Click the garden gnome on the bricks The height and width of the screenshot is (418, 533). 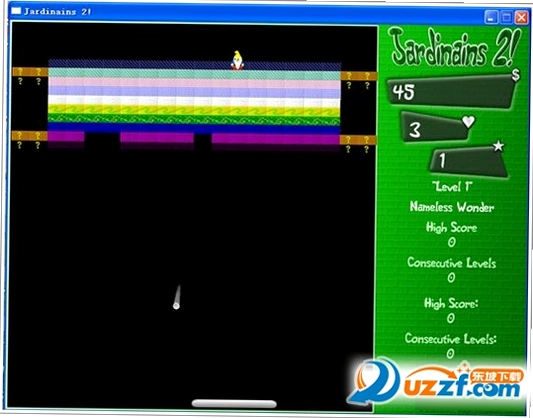click(237, 60)
